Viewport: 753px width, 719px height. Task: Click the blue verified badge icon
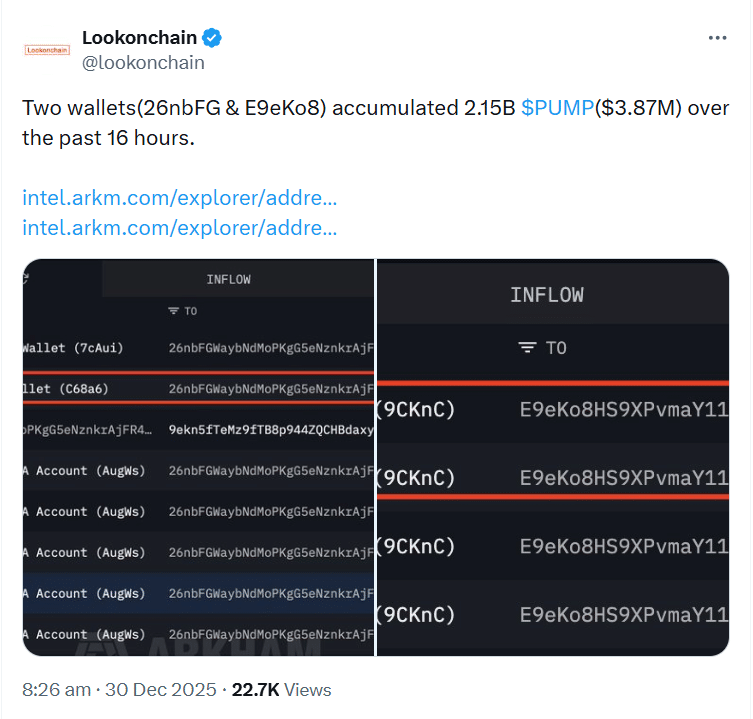212,38
